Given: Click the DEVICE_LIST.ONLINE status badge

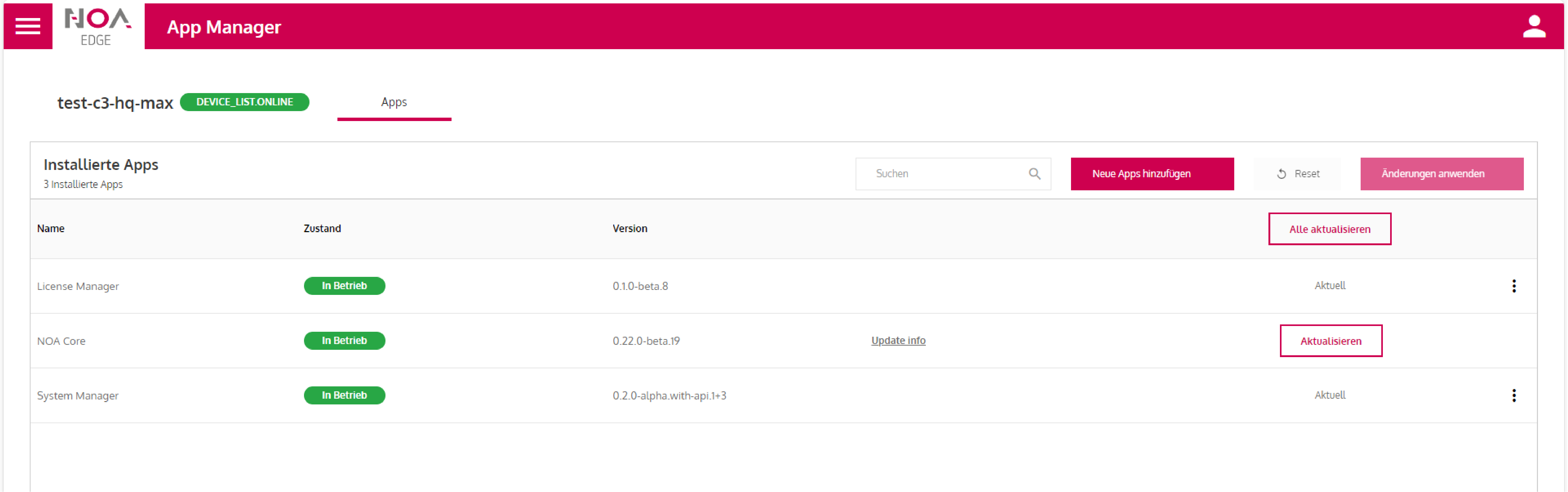Looking at the screenshot, I should (245, 102).
